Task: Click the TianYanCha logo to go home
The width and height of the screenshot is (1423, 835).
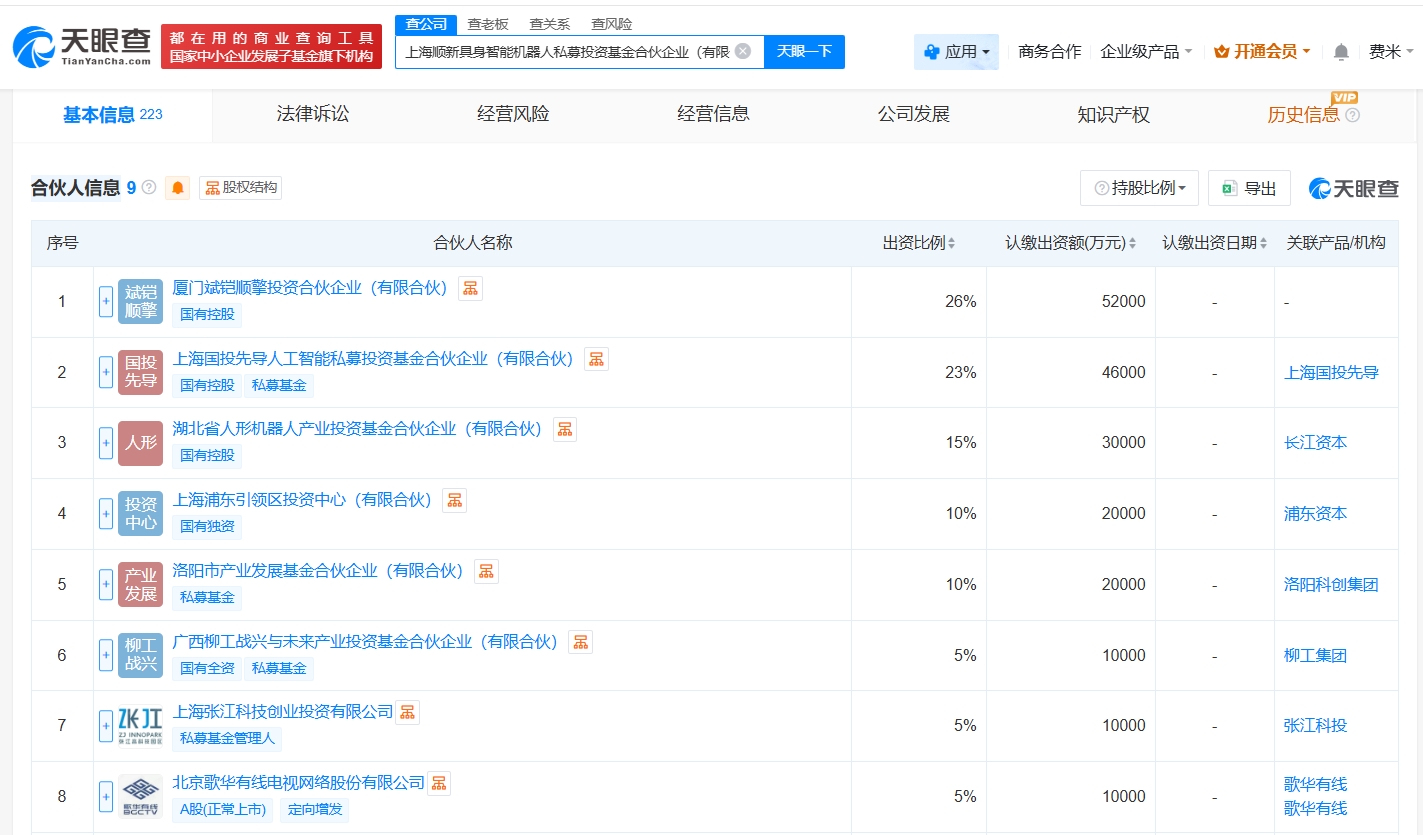Action: (x=82, y=46)
